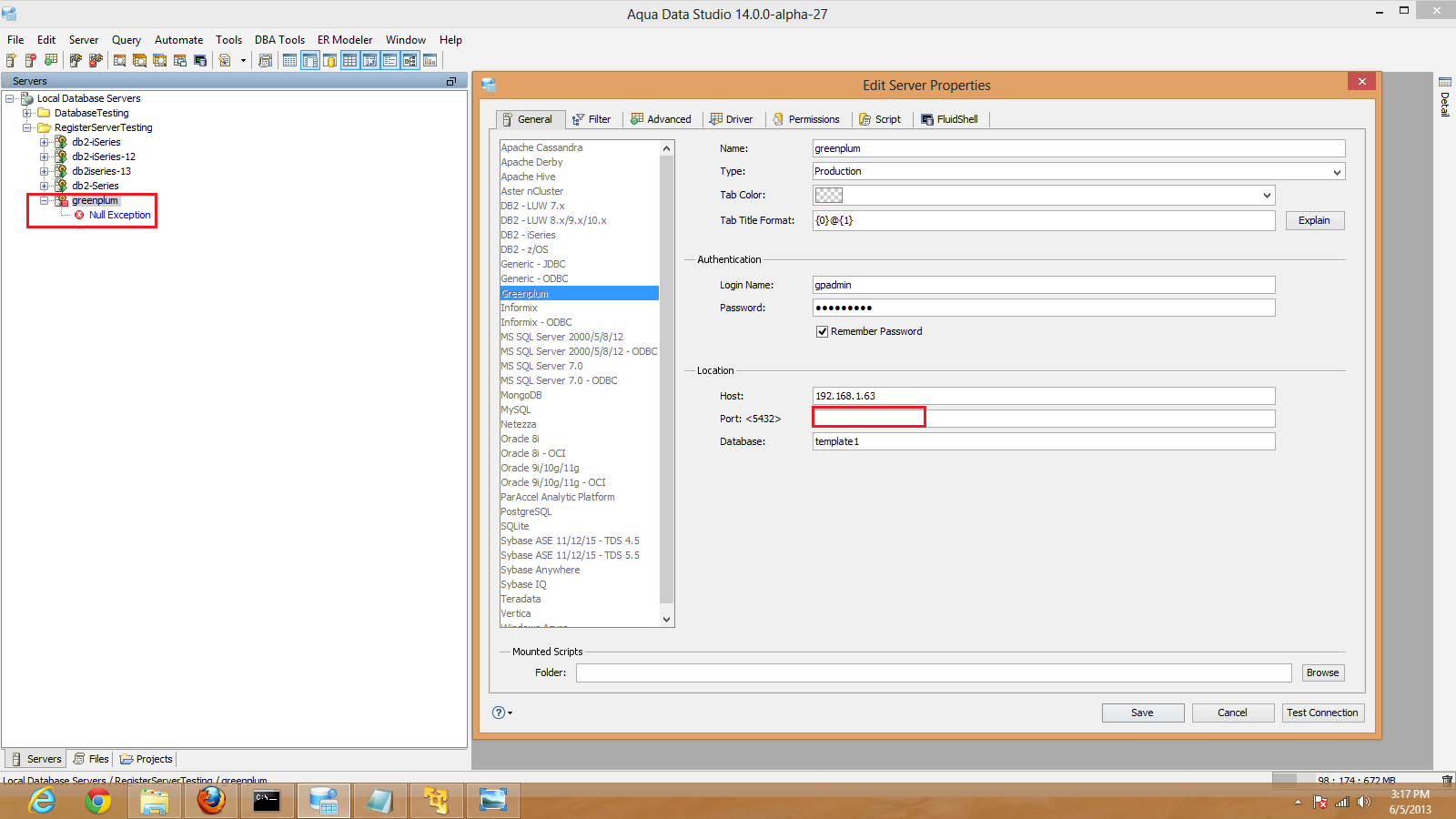Switch to the Filter tab
The height and width of the screenshot is (819, 1456).
click(591, 119)
